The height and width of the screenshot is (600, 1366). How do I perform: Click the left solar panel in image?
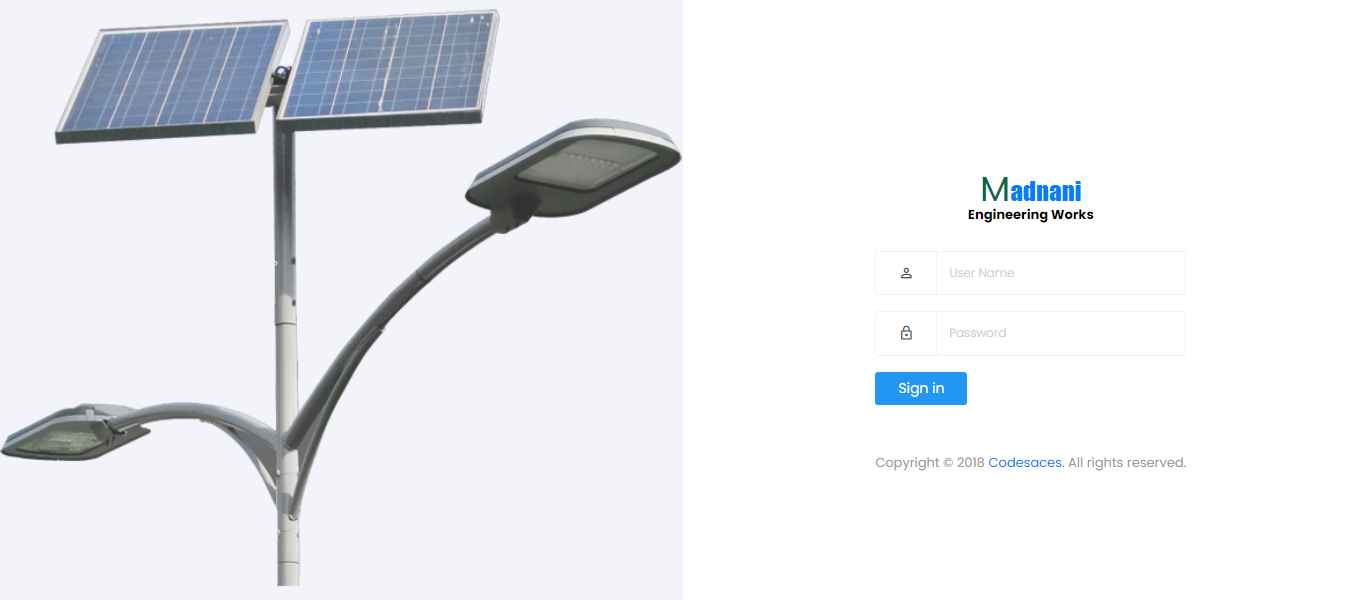point(170,80)
